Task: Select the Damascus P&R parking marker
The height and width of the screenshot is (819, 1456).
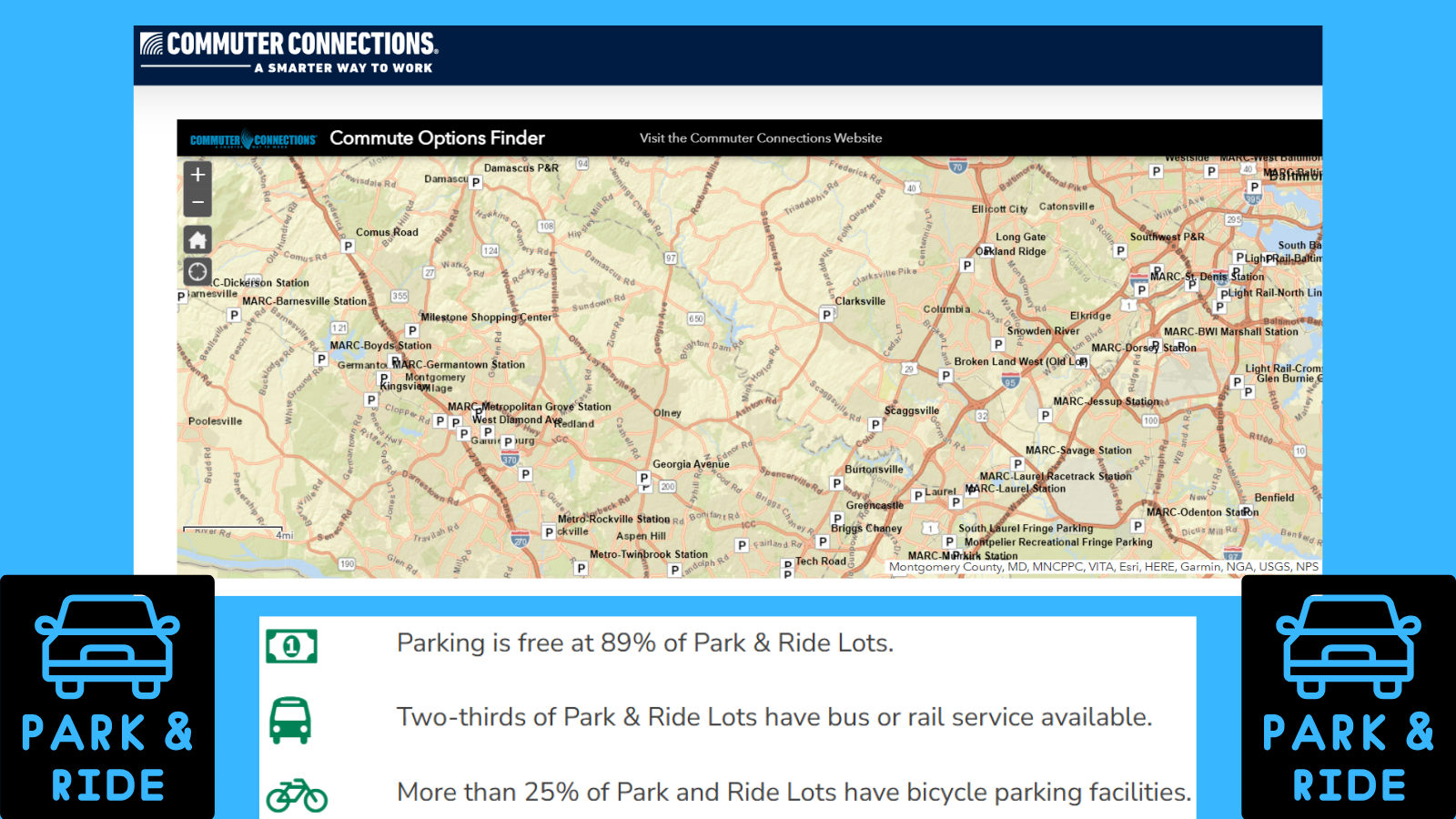Action: pos(476,183)
